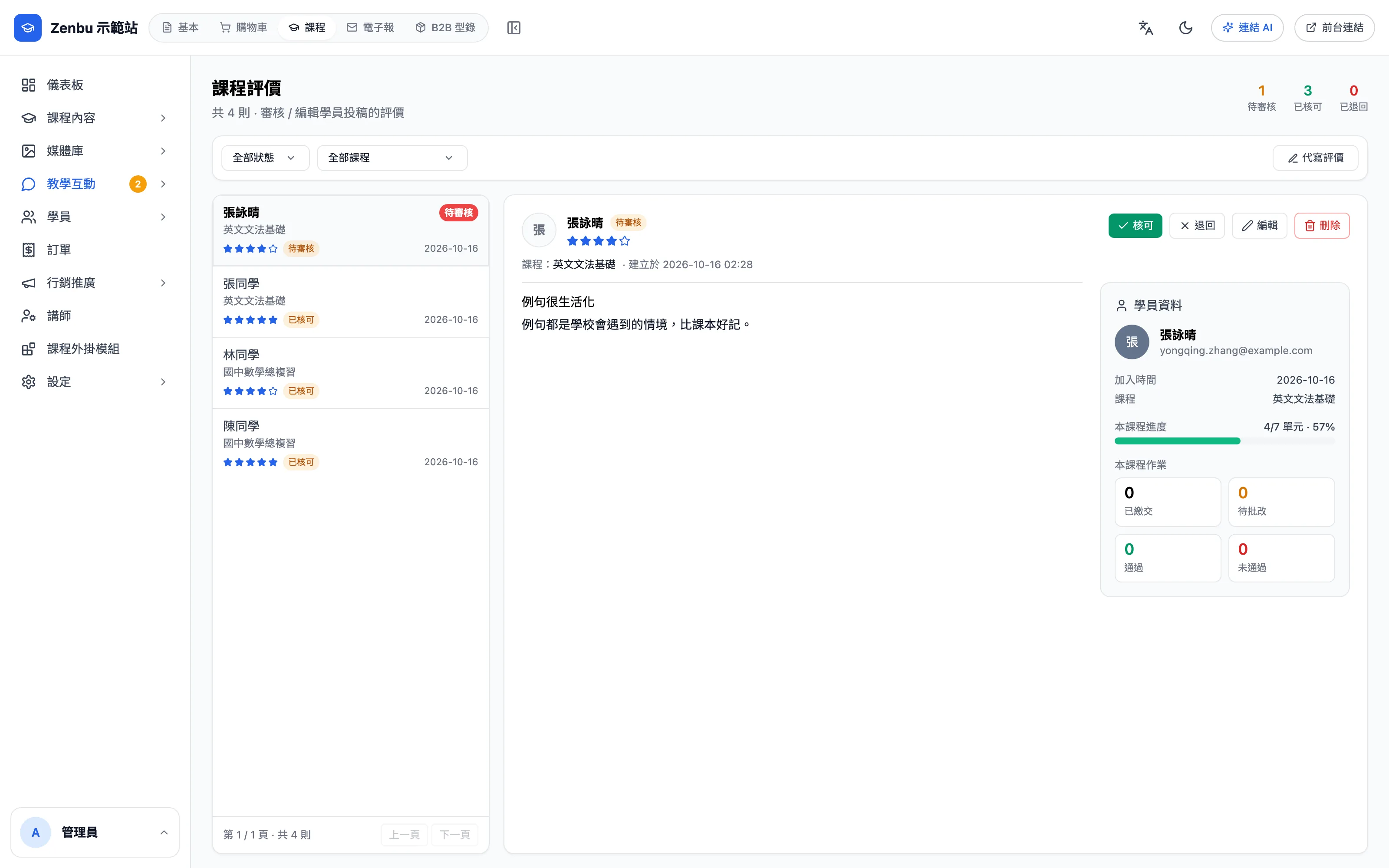Switch to B2B 型錄 tab
This screenshot has width=1389, height=868.
click(445, 27)
